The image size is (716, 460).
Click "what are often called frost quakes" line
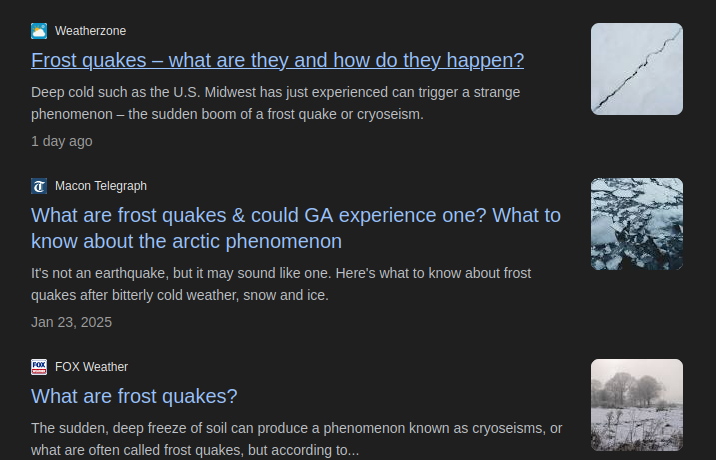click(x=194, y=450)
